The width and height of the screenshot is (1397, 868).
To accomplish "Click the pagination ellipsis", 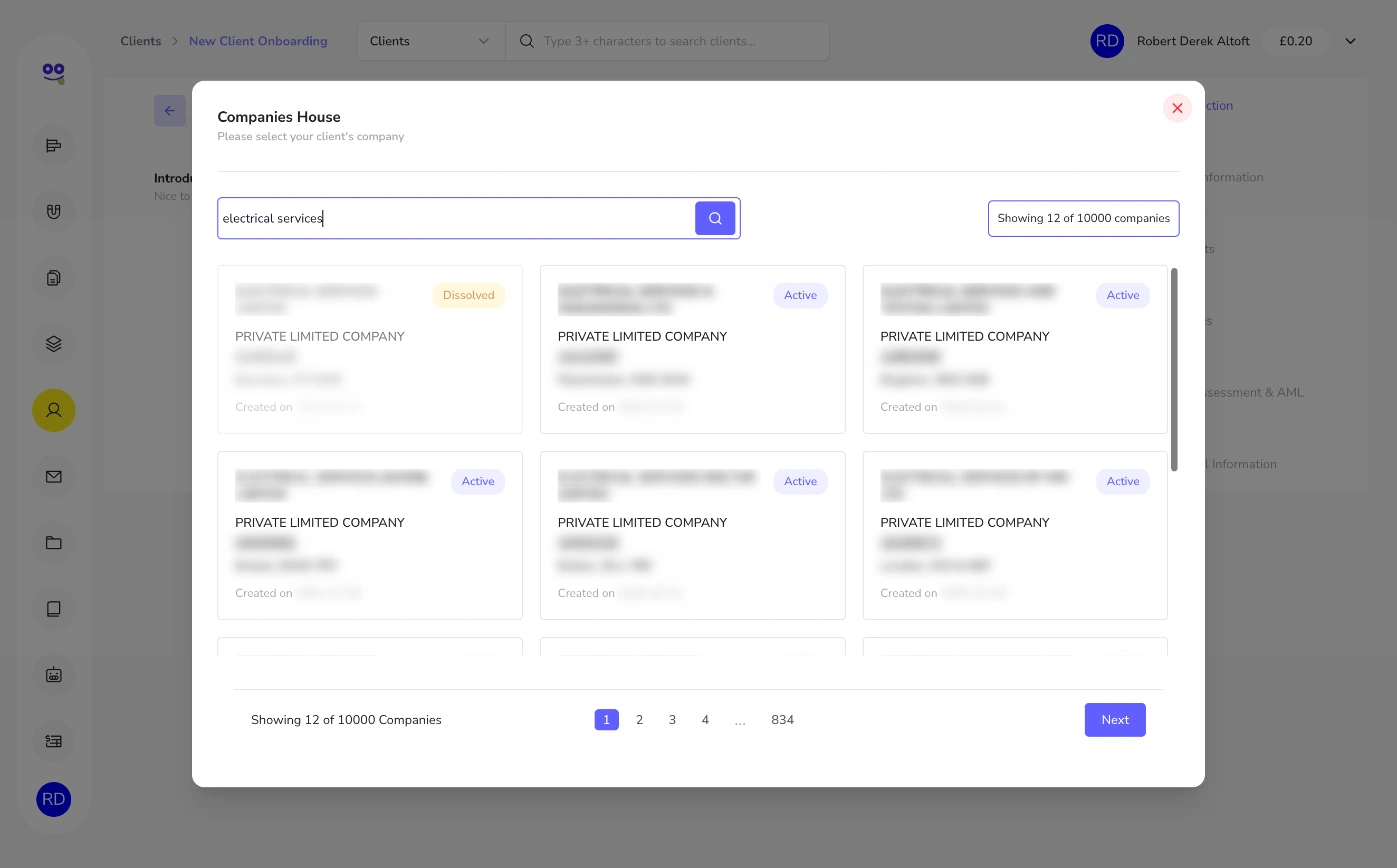I will pos(740,720).
